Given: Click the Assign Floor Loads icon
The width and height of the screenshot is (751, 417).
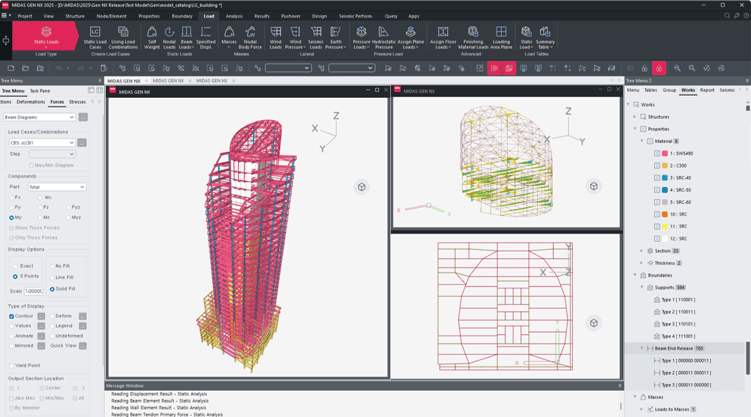Looking at the screenshot, I should click(442, 37).
